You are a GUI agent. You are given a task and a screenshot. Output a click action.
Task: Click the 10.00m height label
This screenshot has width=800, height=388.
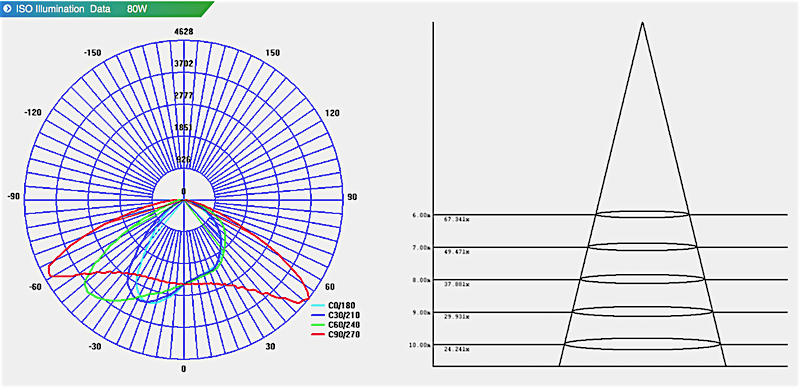pos(420,345)
